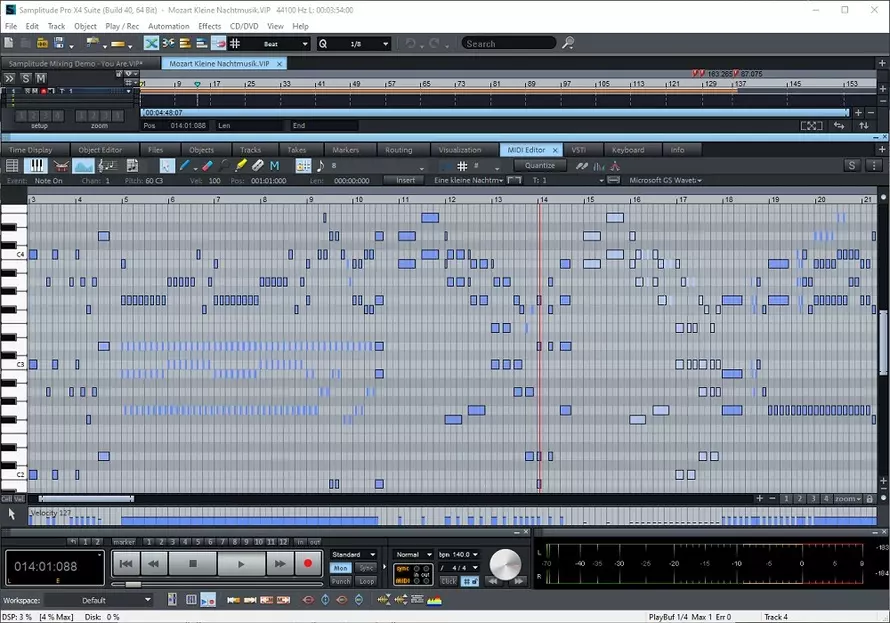This screenshot has width=890, height=623.
Task: Toggle the S solo button in MIDI Editor
Action: tap(851, 166)
